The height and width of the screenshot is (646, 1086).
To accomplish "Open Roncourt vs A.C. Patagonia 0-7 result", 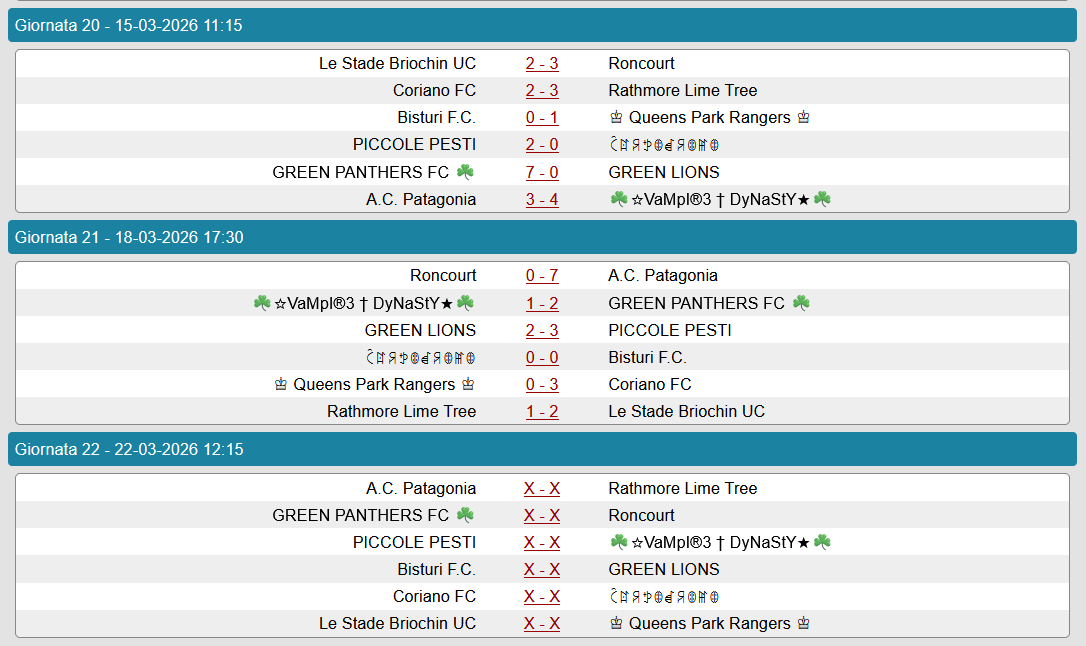I will point(542,276).
